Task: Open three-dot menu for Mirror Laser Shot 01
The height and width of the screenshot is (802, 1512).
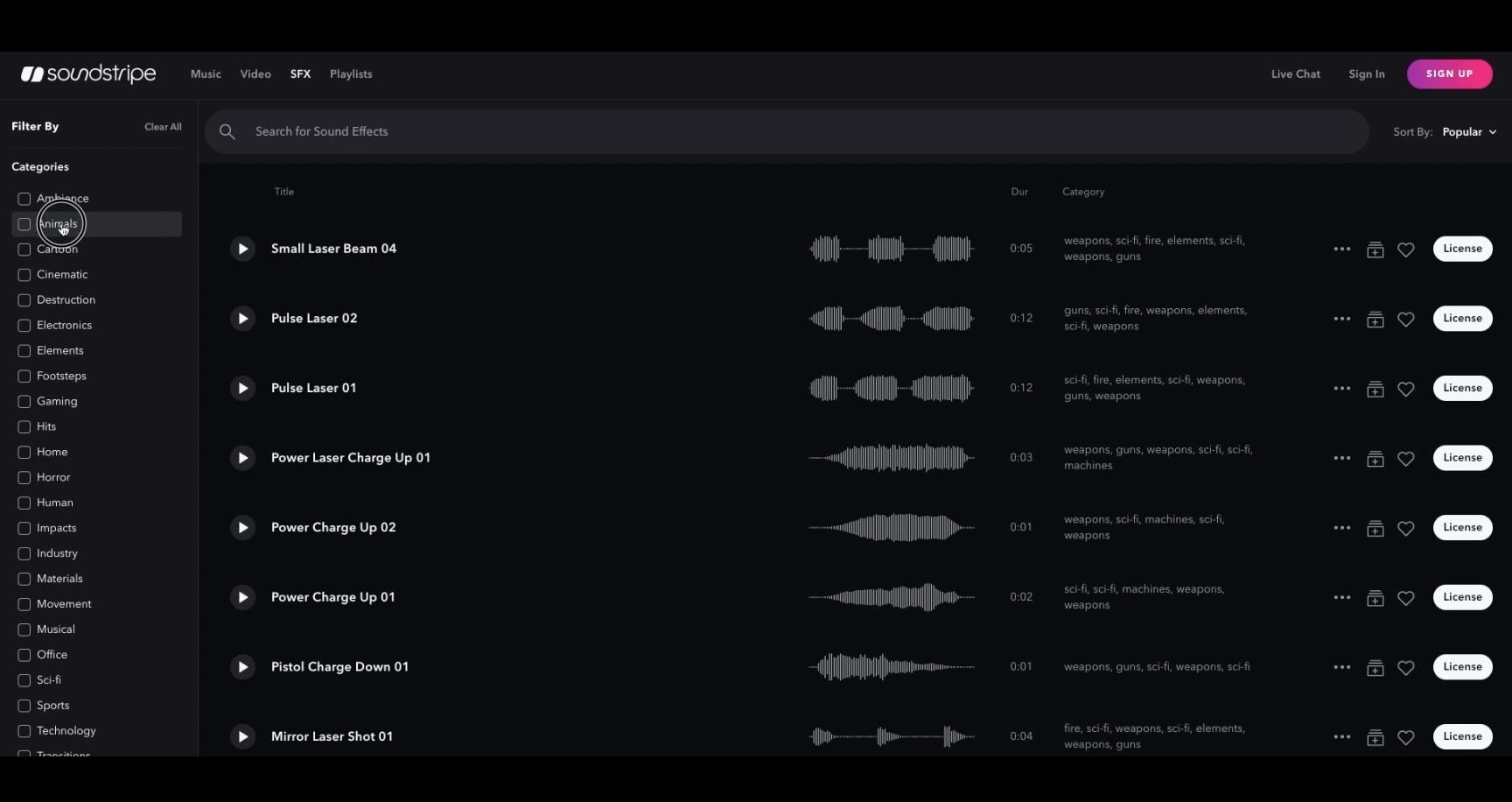Action: [x=1341, y=737]
